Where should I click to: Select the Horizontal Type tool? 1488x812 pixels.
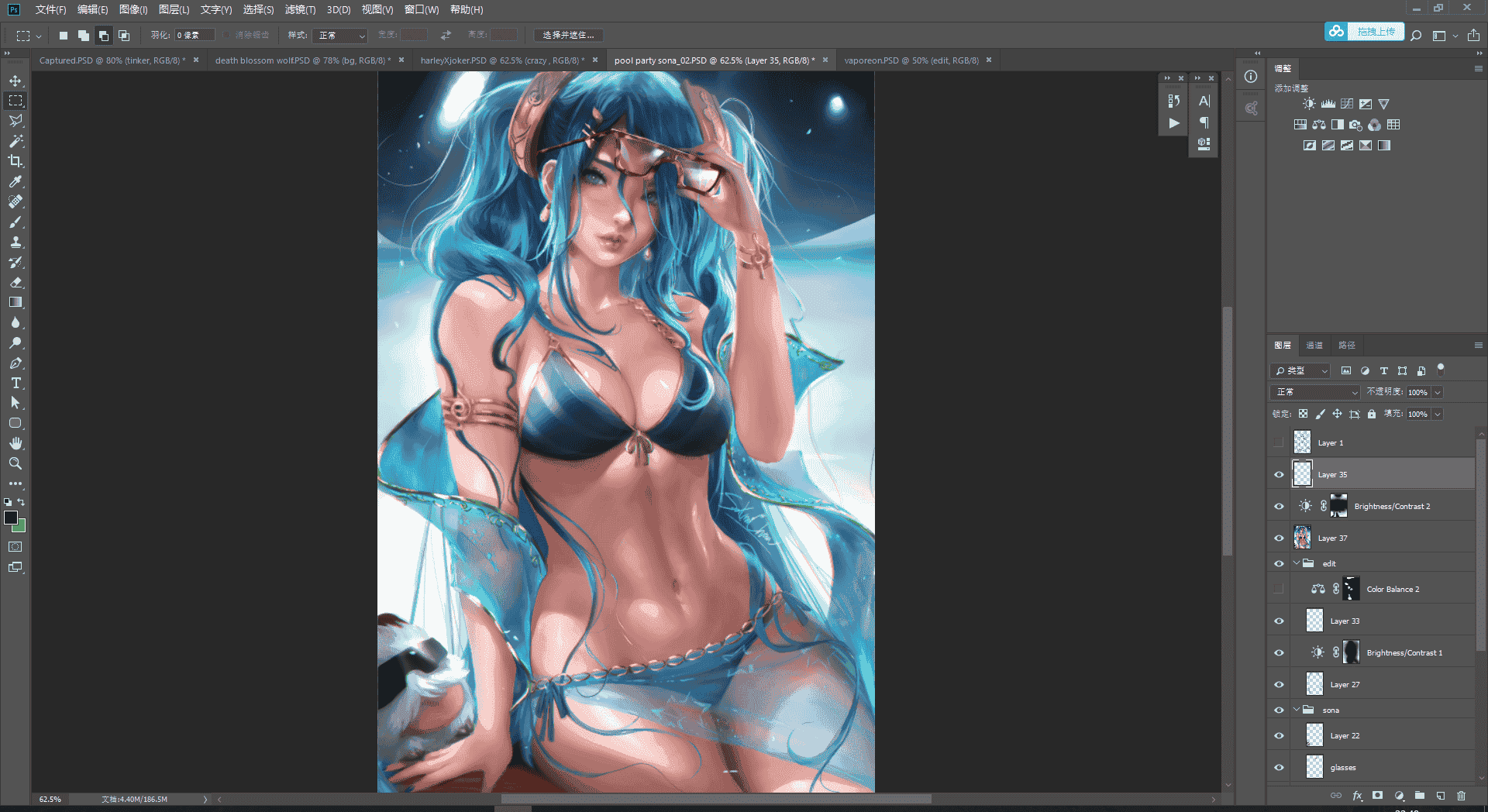tap(15, 383)
